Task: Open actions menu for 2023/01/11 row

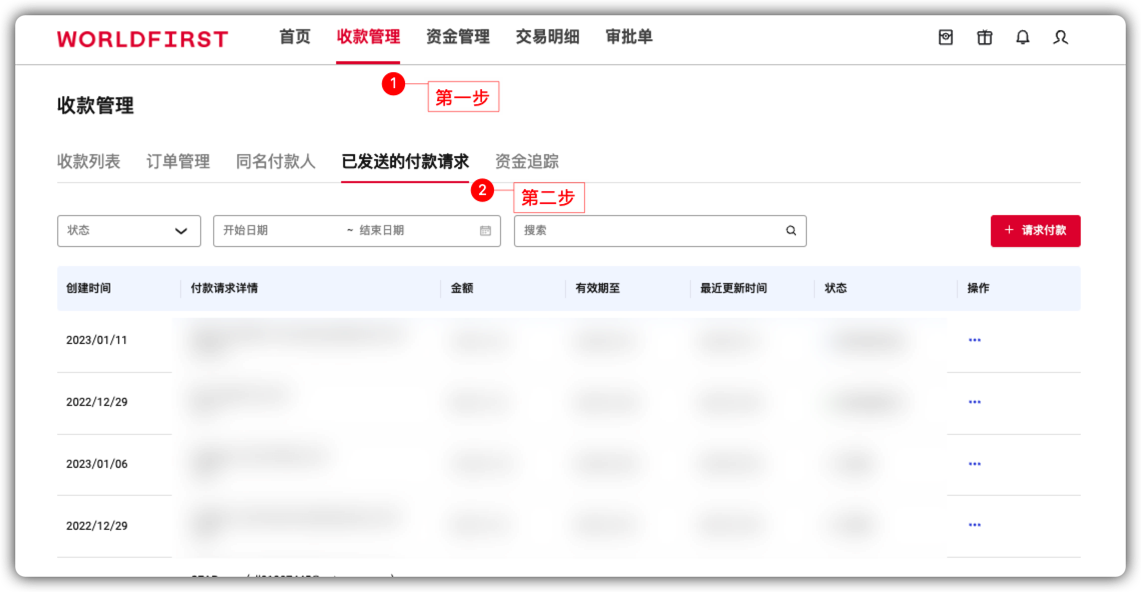Action: 974,340
